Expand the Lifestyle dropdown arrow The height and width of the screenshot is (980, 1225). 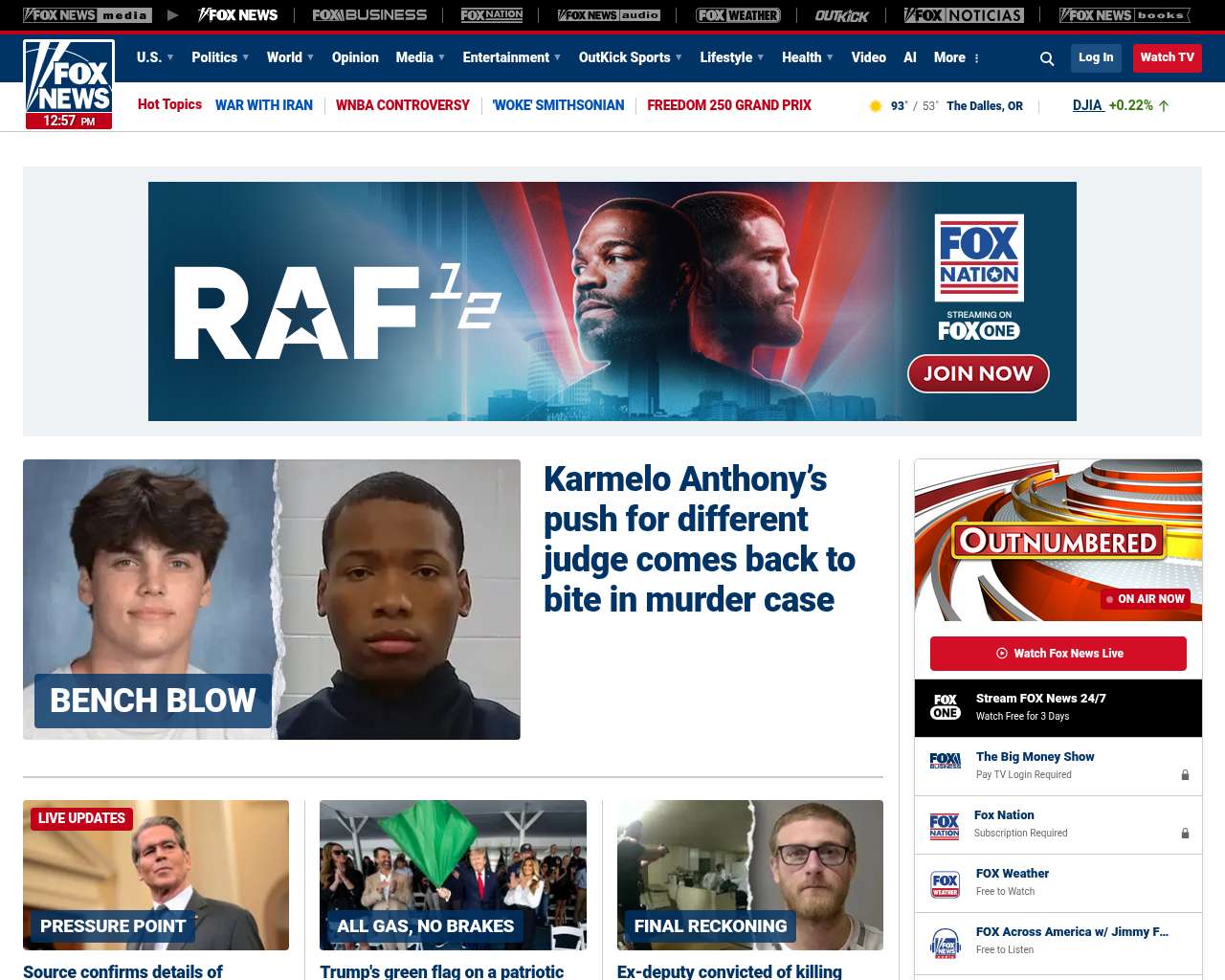[761, 57]
